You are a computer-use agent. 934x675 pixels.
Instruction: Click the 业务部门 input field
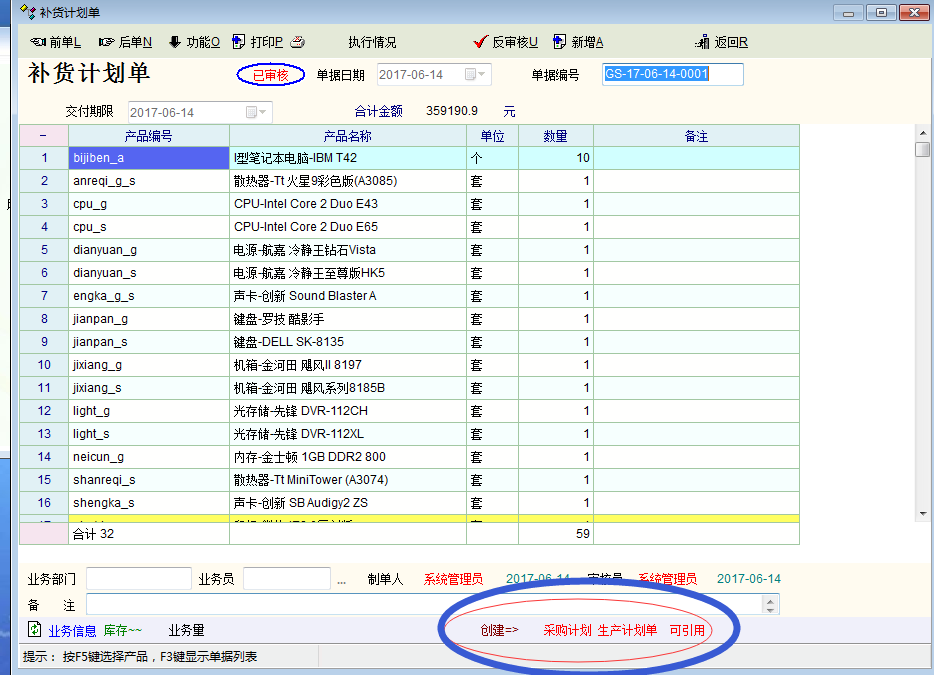(x=138, y=579)
